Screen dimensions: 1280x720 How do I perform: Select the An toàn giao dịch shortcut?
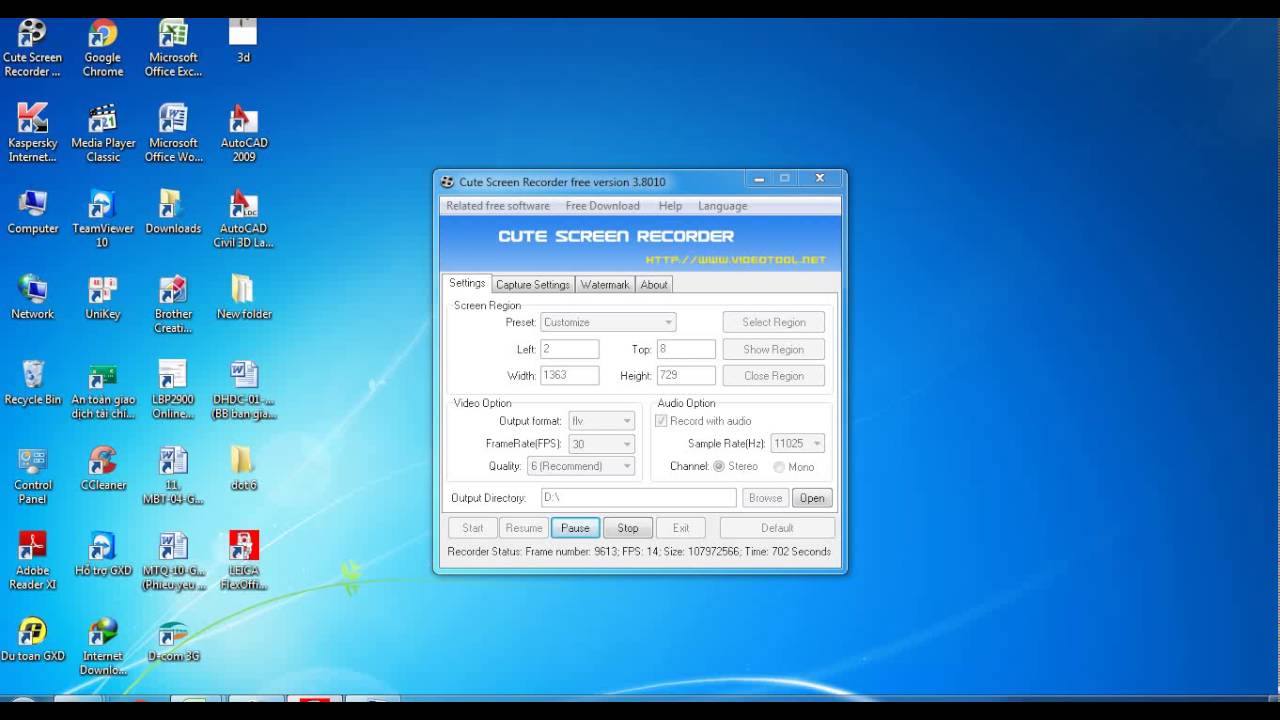pyautogui.click(x=103, y=390)
